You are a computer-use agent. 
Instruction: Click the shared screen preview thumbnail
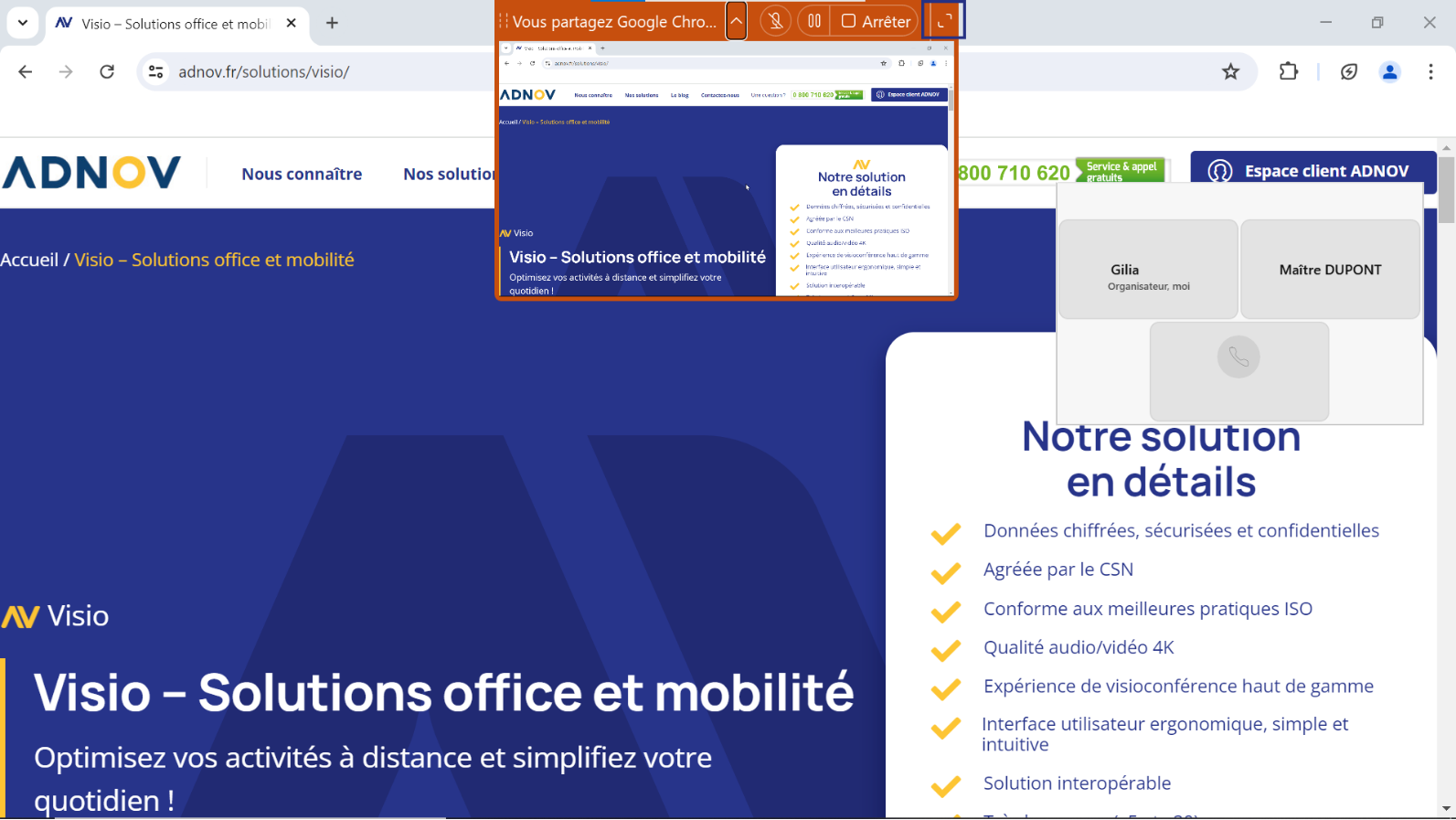tap(726, 170)
